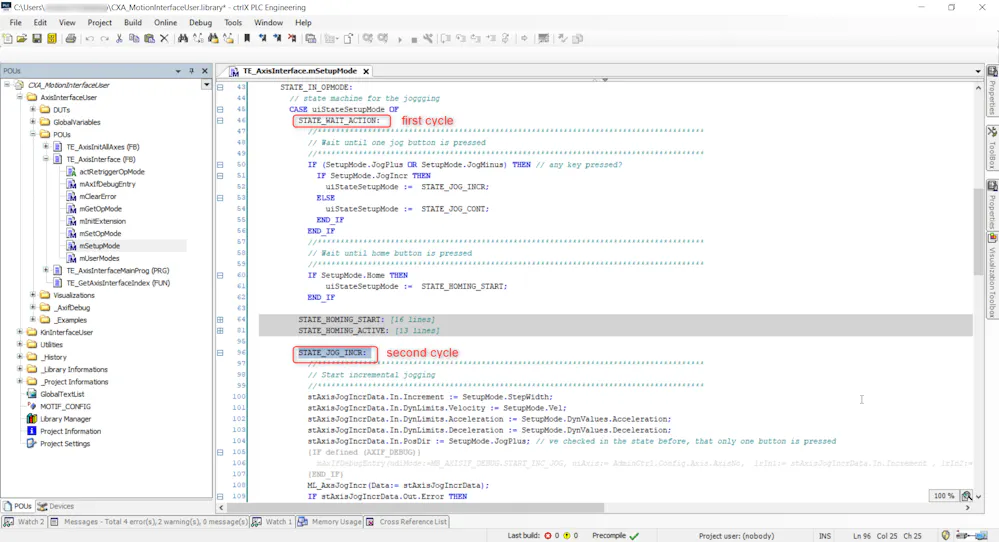This screenshot has height=542, width=999.
Task: Expand folded STATE_HOMING_ACTIVE code block
Action: tap(220, 331)
